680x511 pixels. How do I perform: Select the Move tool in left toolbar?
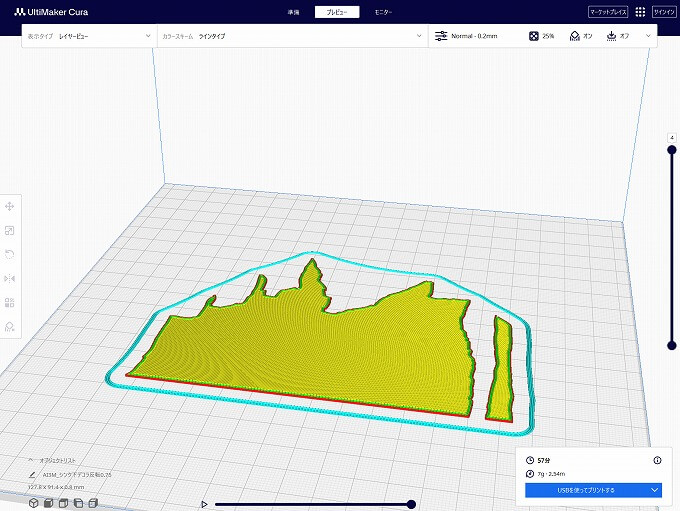tap(9, 206)
